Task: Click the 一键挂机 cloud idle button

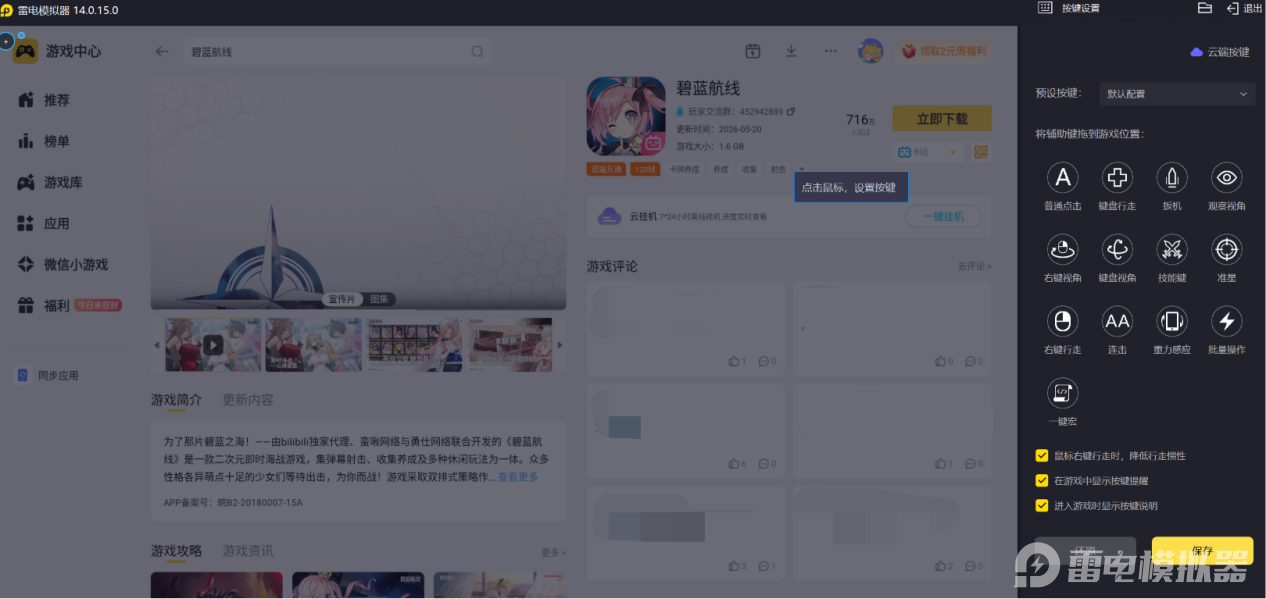Action: (943, 216)
